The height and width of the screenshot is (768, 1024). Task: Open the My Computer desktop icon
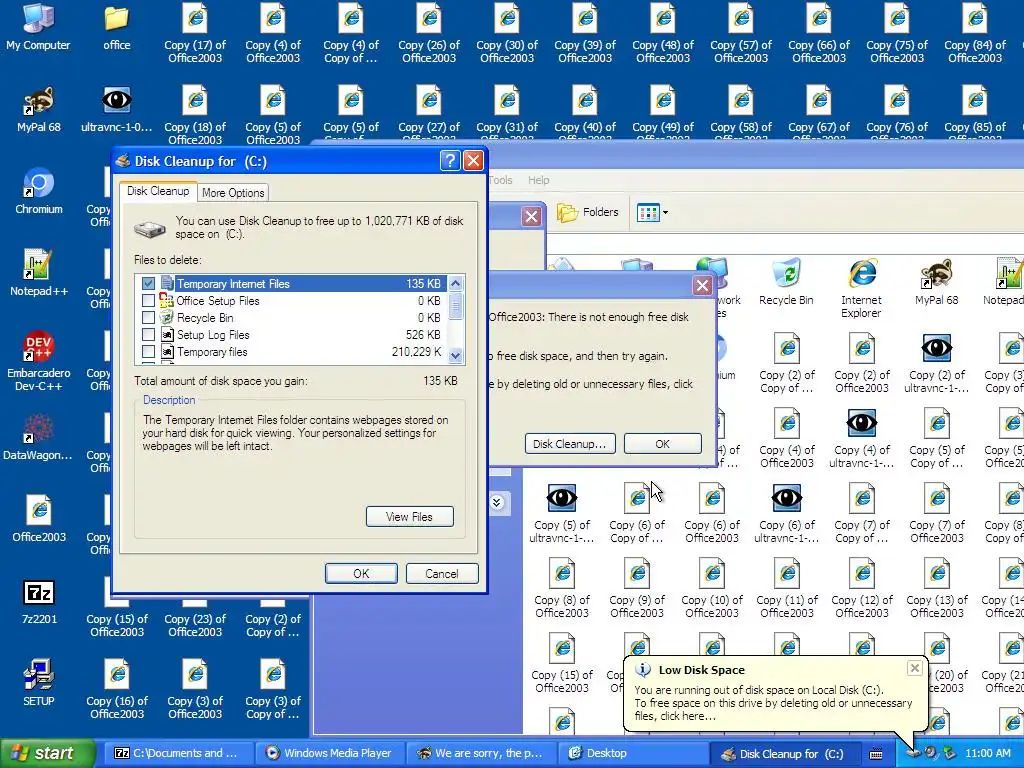pos(38,27)
